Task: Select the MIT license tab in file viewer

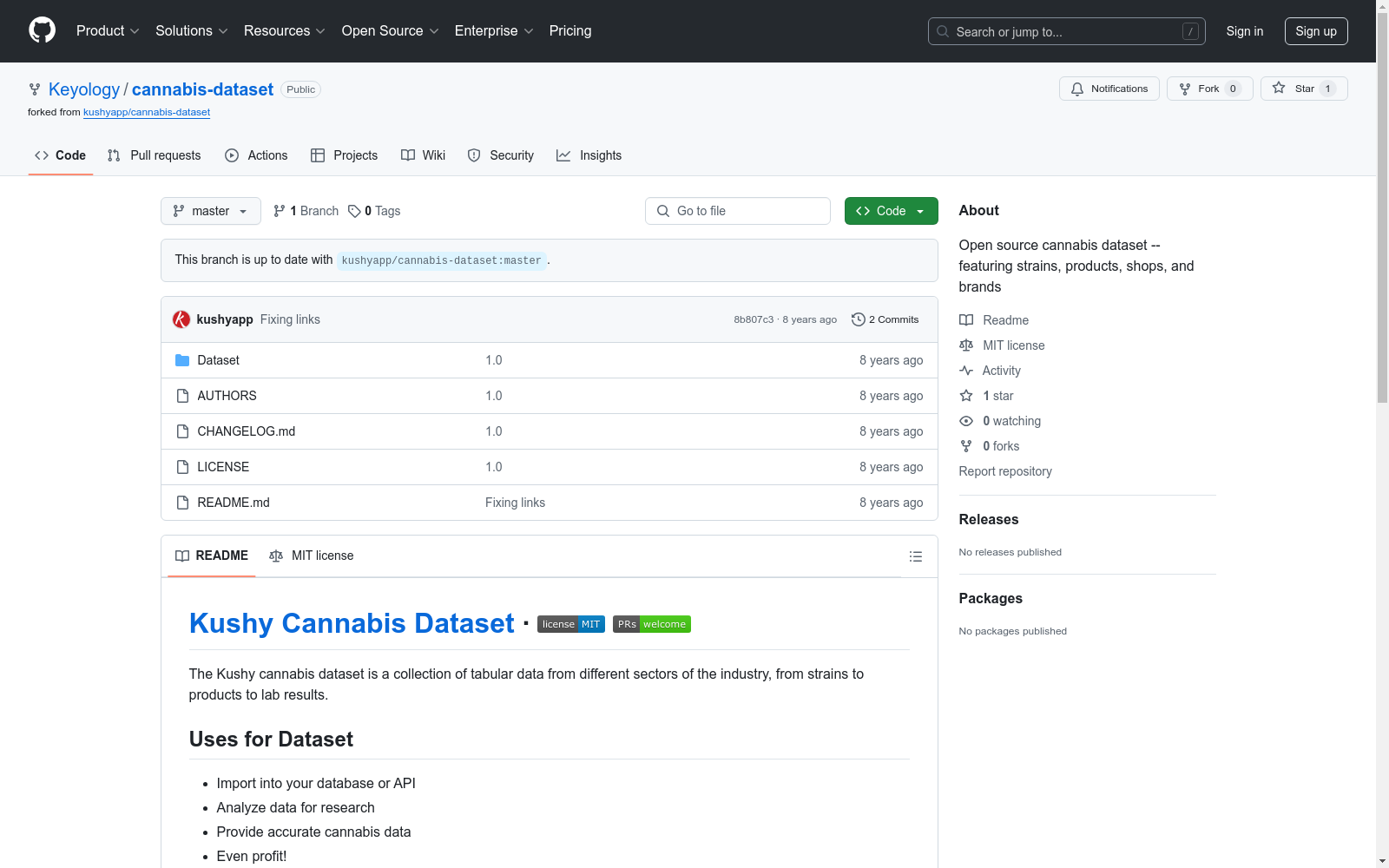Action: (x=312, y=556)
